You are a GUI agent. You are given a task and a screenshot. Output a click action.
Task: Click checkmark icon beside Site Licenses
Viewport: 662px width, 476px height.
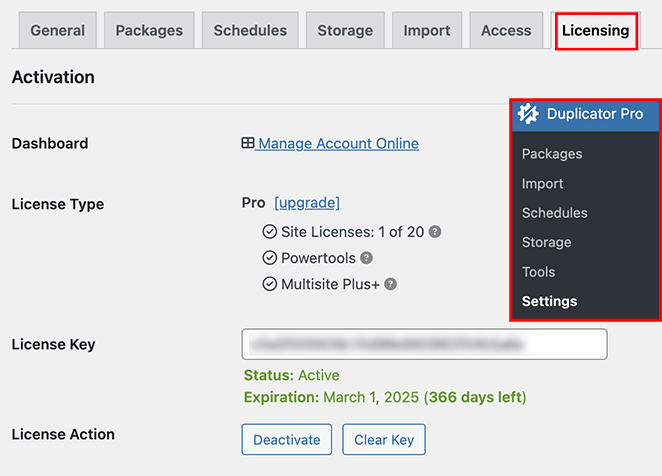coord(269,232)
